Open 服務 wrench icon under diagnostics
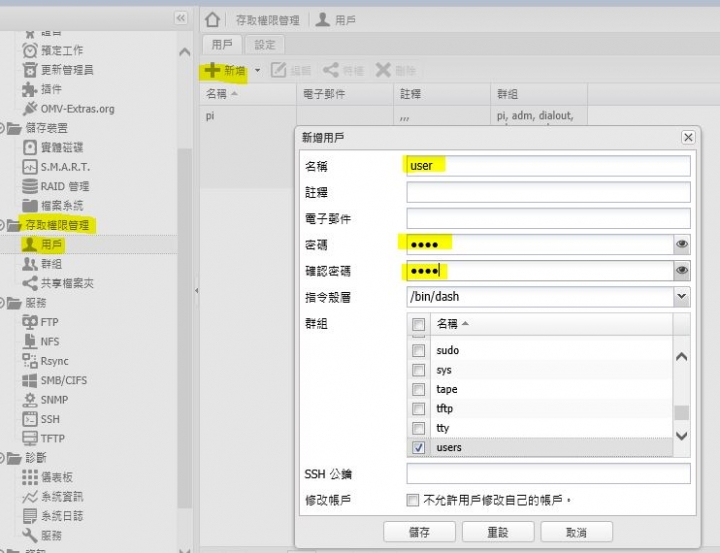 pyautogui.click(x=30, y=535)
